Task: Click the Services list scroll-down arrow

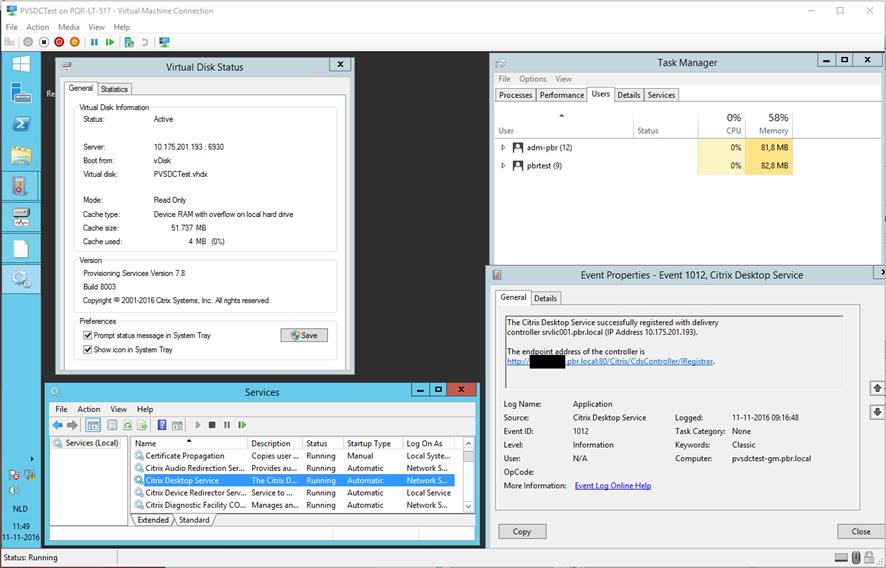Action: point(468,506)
